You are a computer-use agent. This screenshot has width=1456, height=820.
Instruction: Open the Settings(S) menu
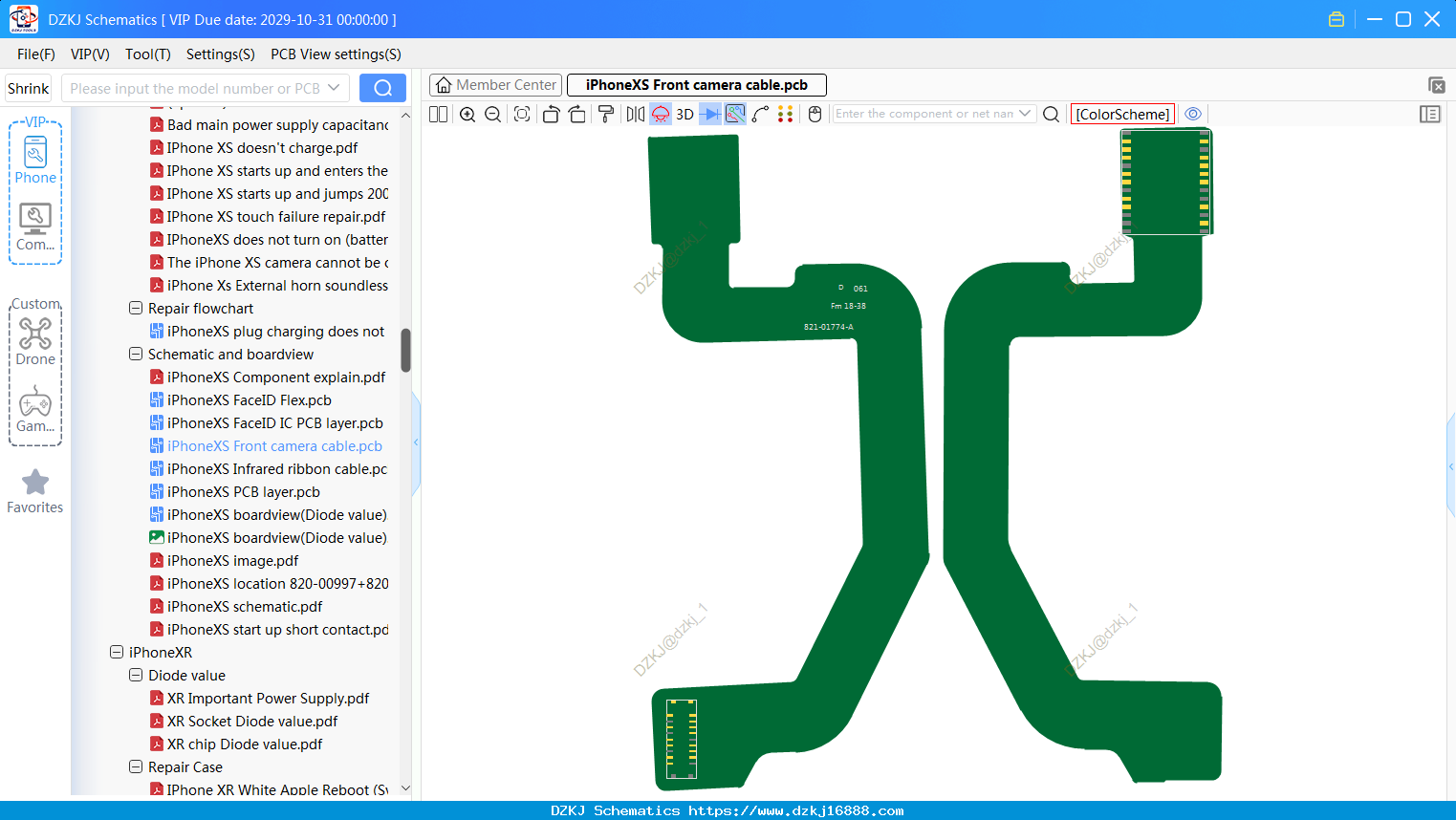221,54
